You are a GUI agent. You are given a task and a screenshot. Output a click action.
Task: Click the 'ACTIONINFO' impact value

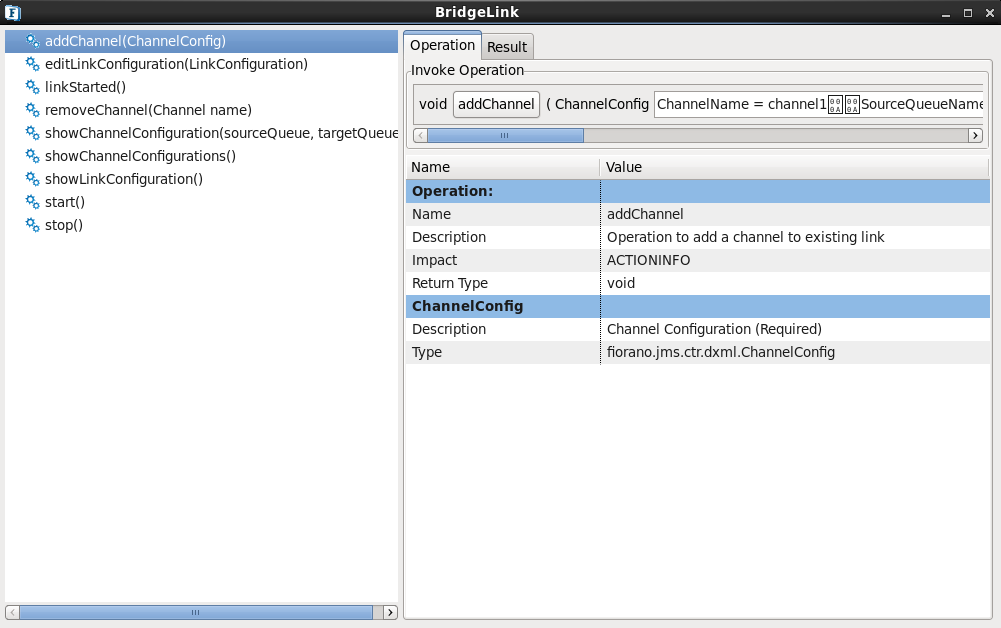648,260
